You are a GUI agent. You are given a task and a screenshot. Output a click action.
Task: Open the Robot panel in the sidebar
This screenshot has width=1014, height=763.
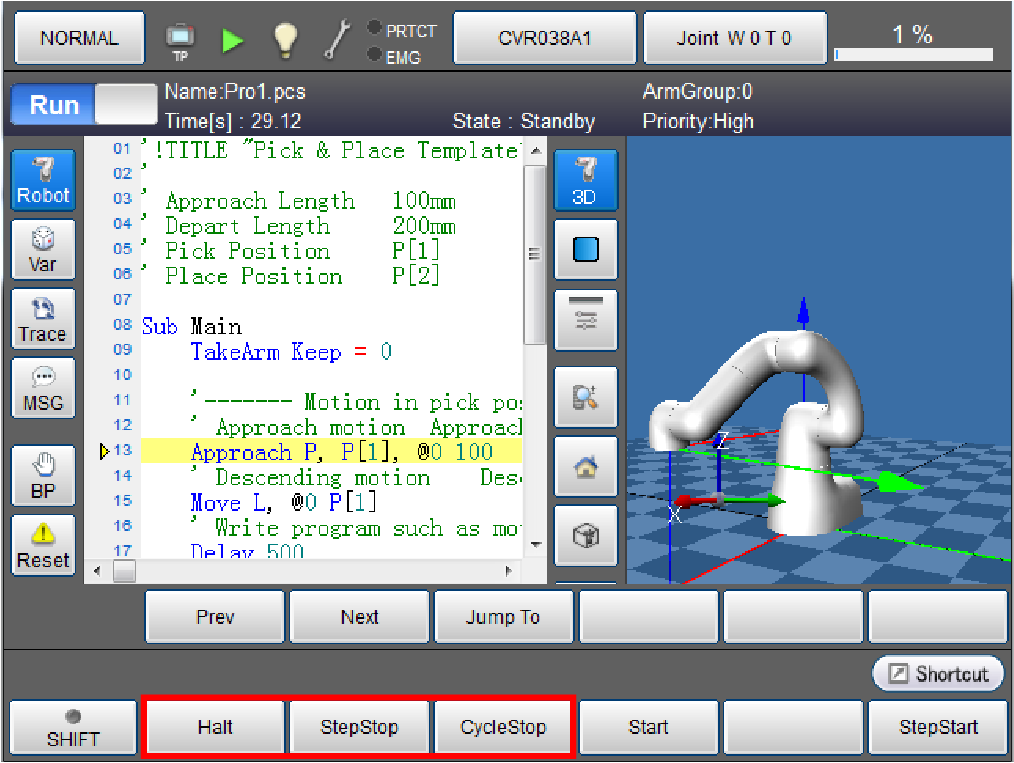pos(43,180)
